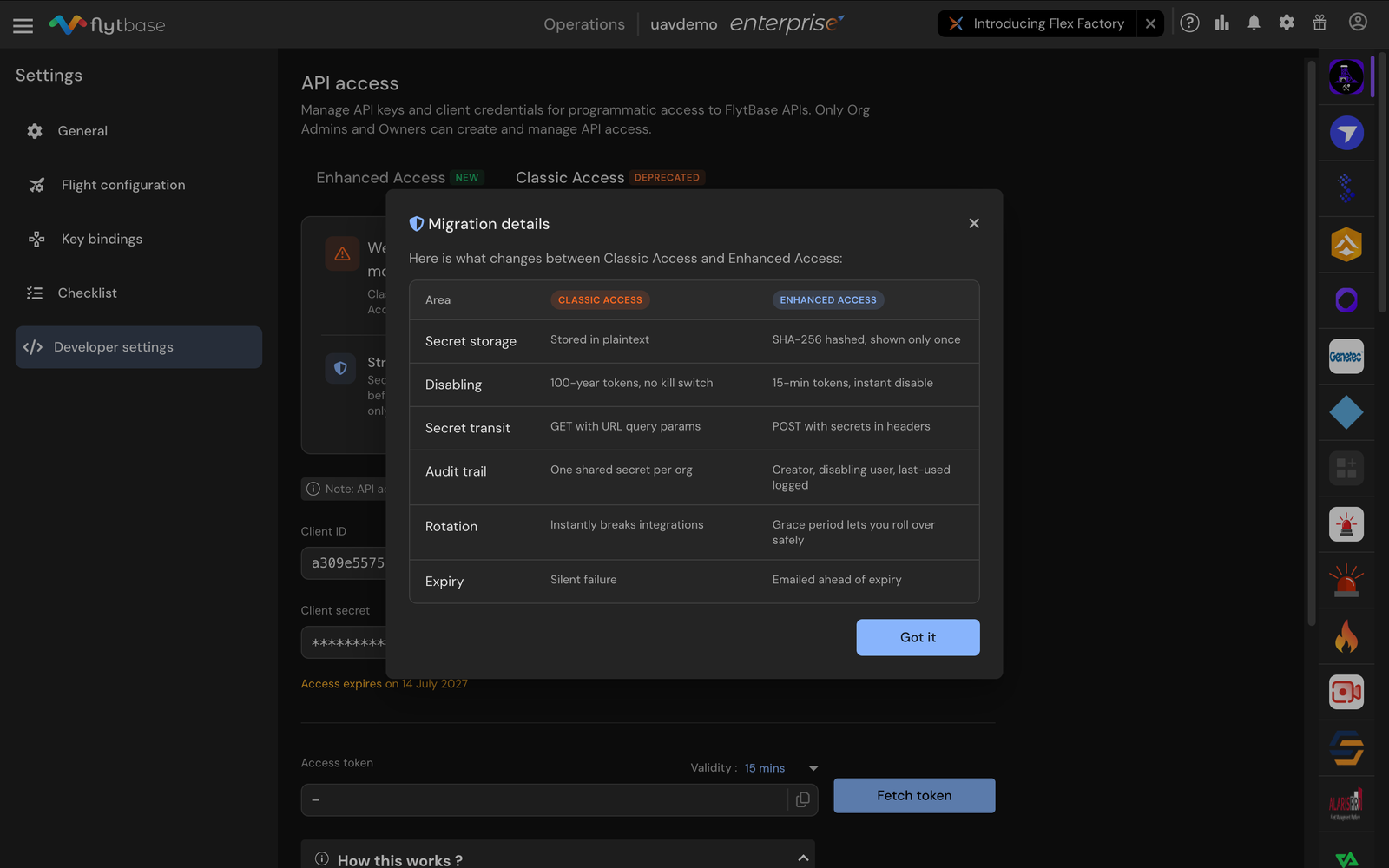Open the blue-orange S-shaped app icon
The height and width of the screenshot is (868, 1389).
pyautogui.click(x=1346, y=748)
